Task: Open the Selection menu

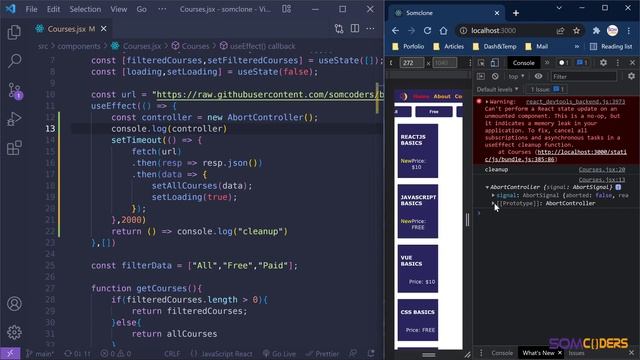Action: [85, 9]
